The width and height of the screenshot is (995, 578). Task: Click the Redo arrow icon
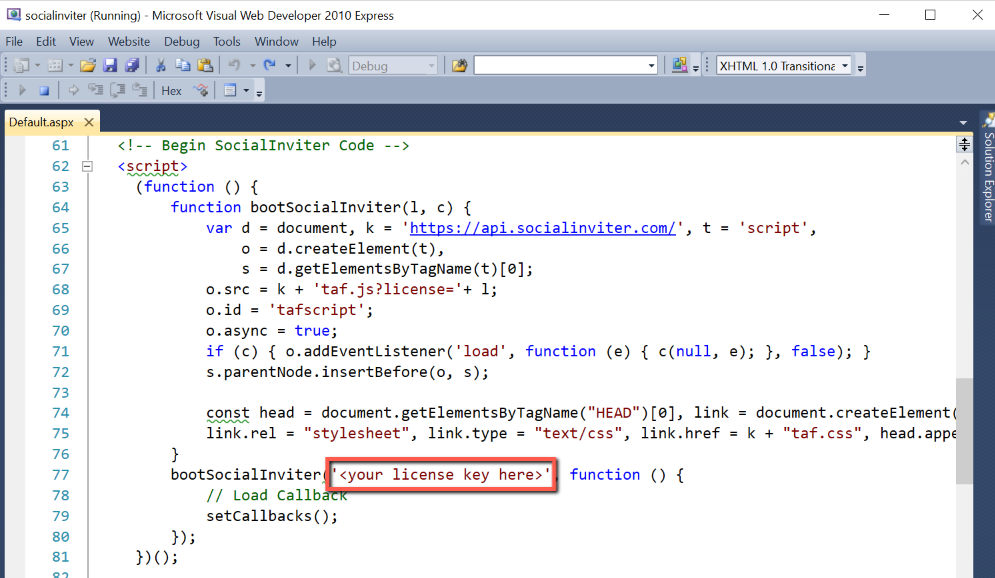click(x=270, y=65)
